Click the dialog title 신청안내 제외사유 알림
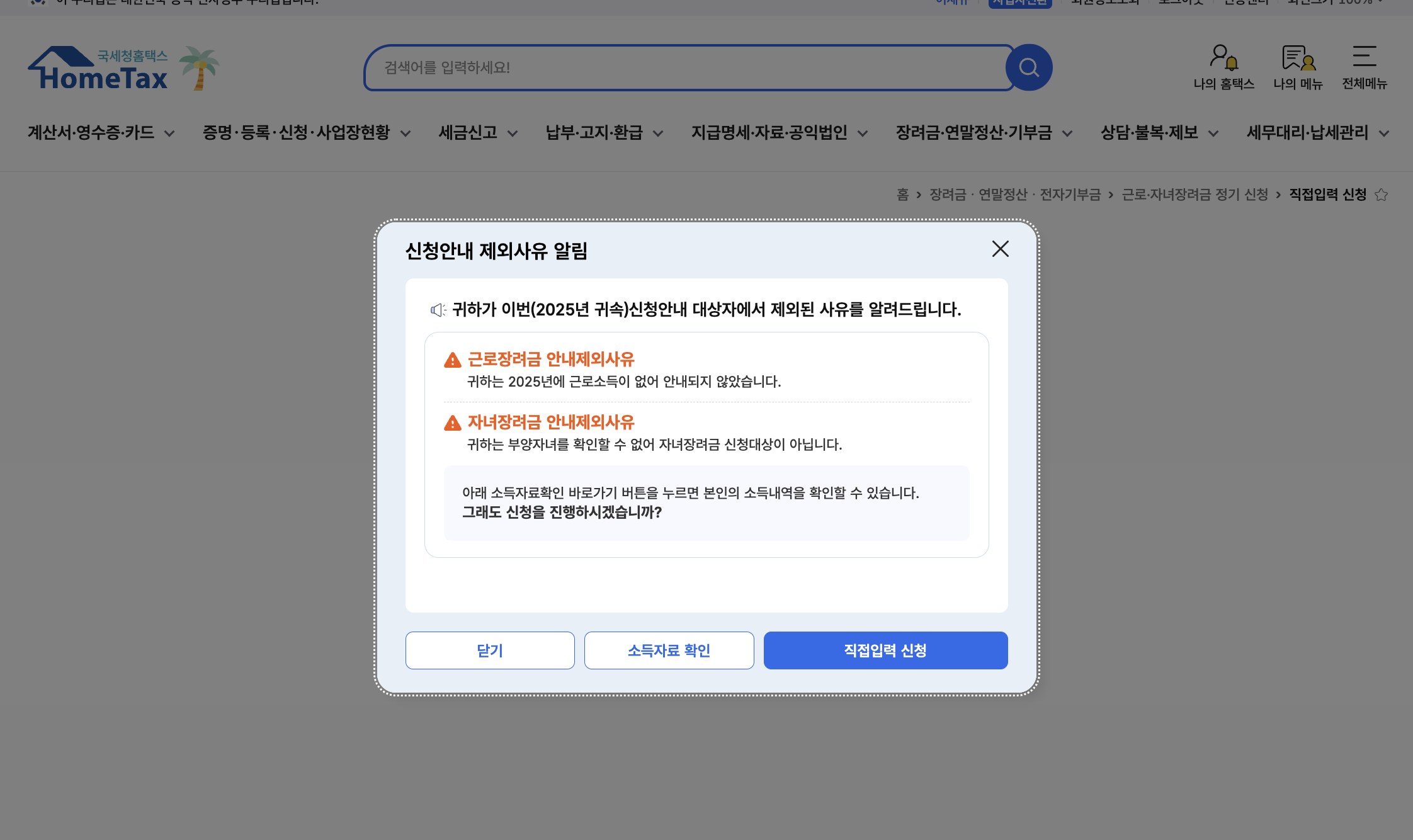The height and width of the screenshot is (840, 1413). 496,251
